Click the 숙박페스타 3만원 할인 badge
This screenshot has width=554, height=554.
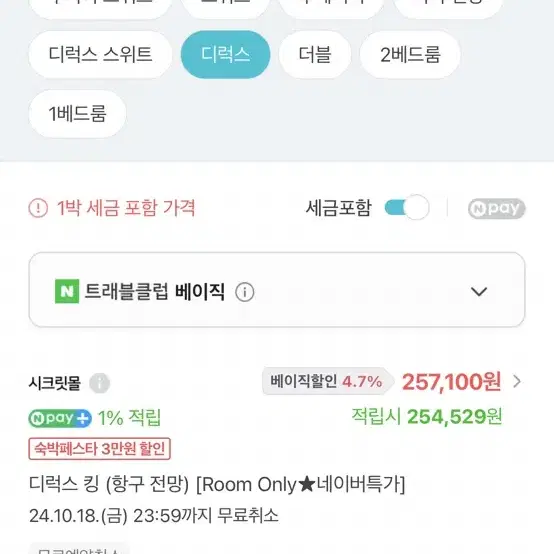click(x=100, y=449)
